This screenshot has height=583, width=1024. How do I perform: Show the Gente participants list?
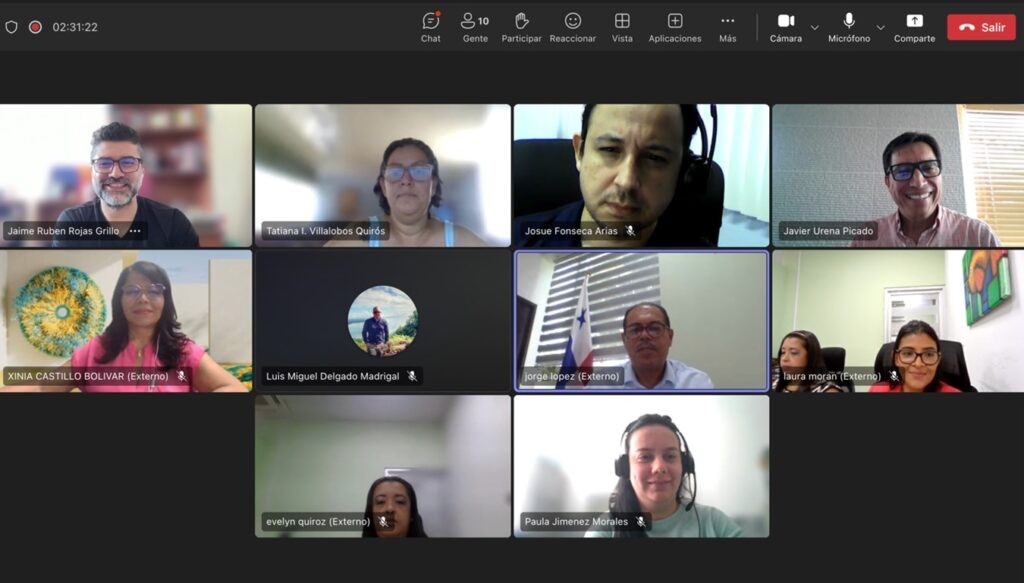click(x=475, y=27)
